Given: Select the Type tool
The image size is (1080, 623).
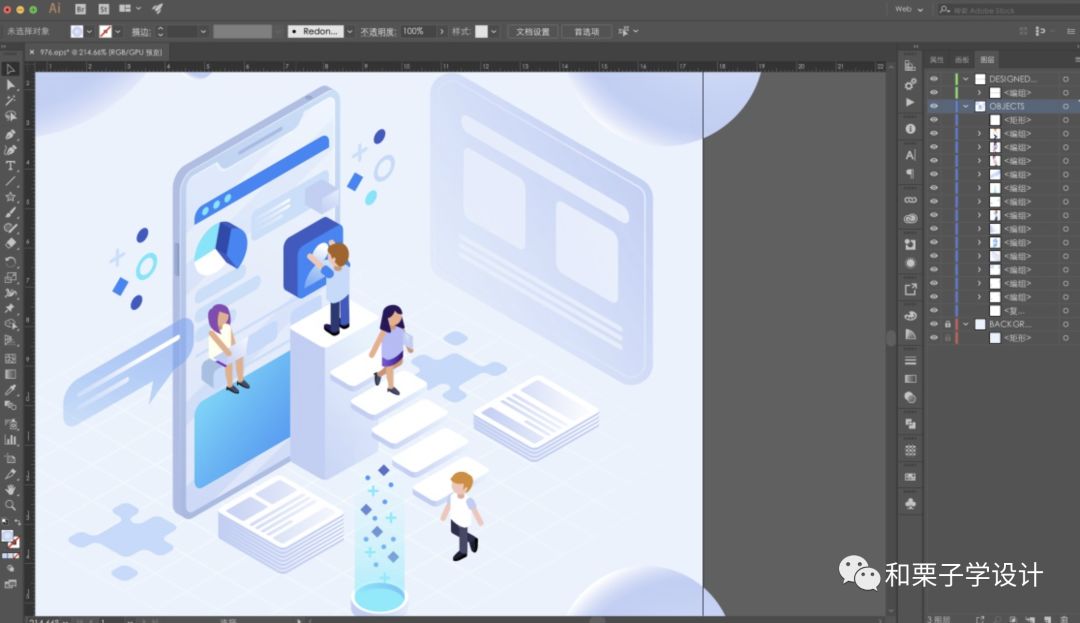Looking at the screenshot, I should [x=10, y=166].
